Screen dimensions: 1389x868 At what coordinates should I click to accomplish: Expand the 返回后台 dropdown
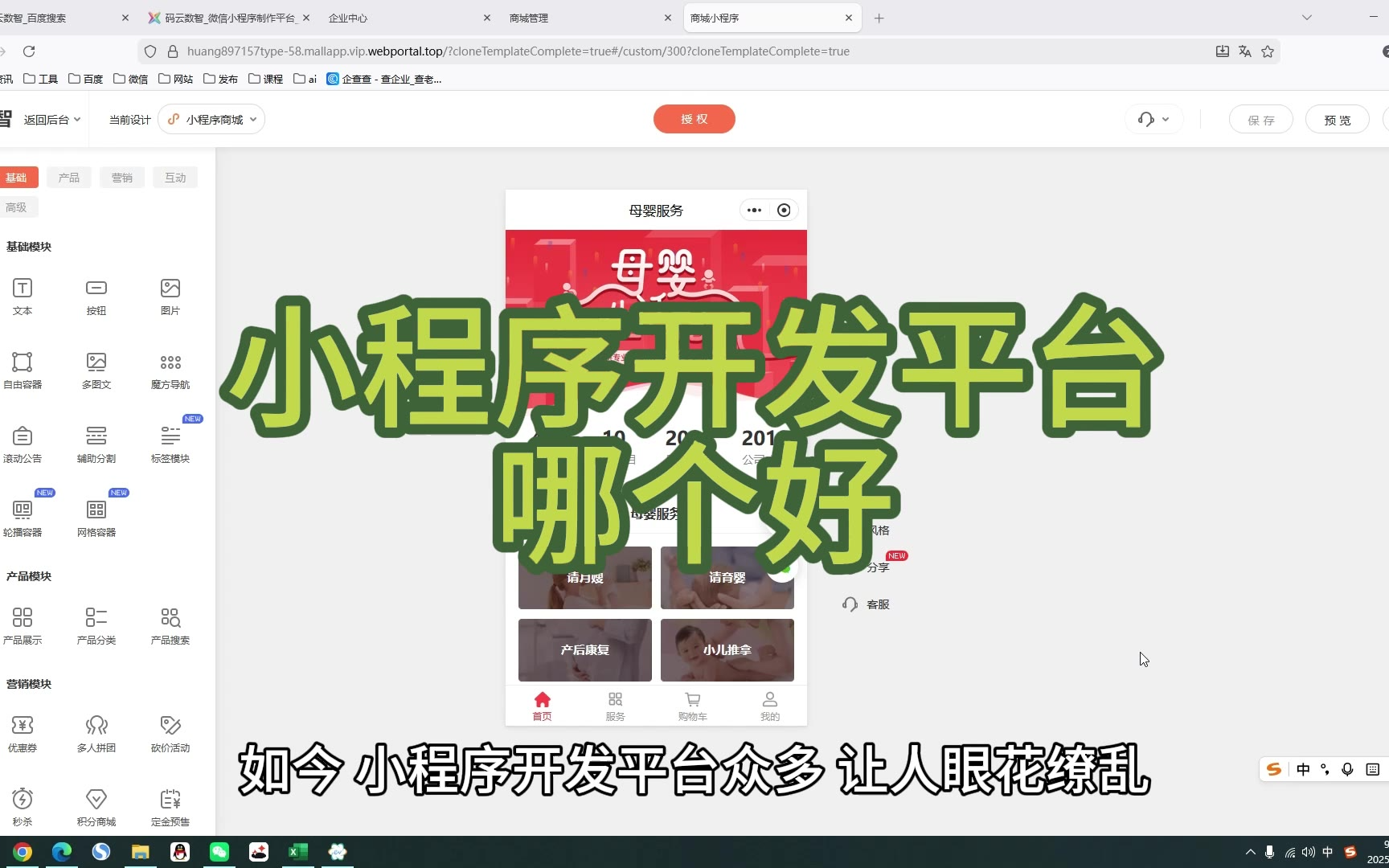(52, 120)
